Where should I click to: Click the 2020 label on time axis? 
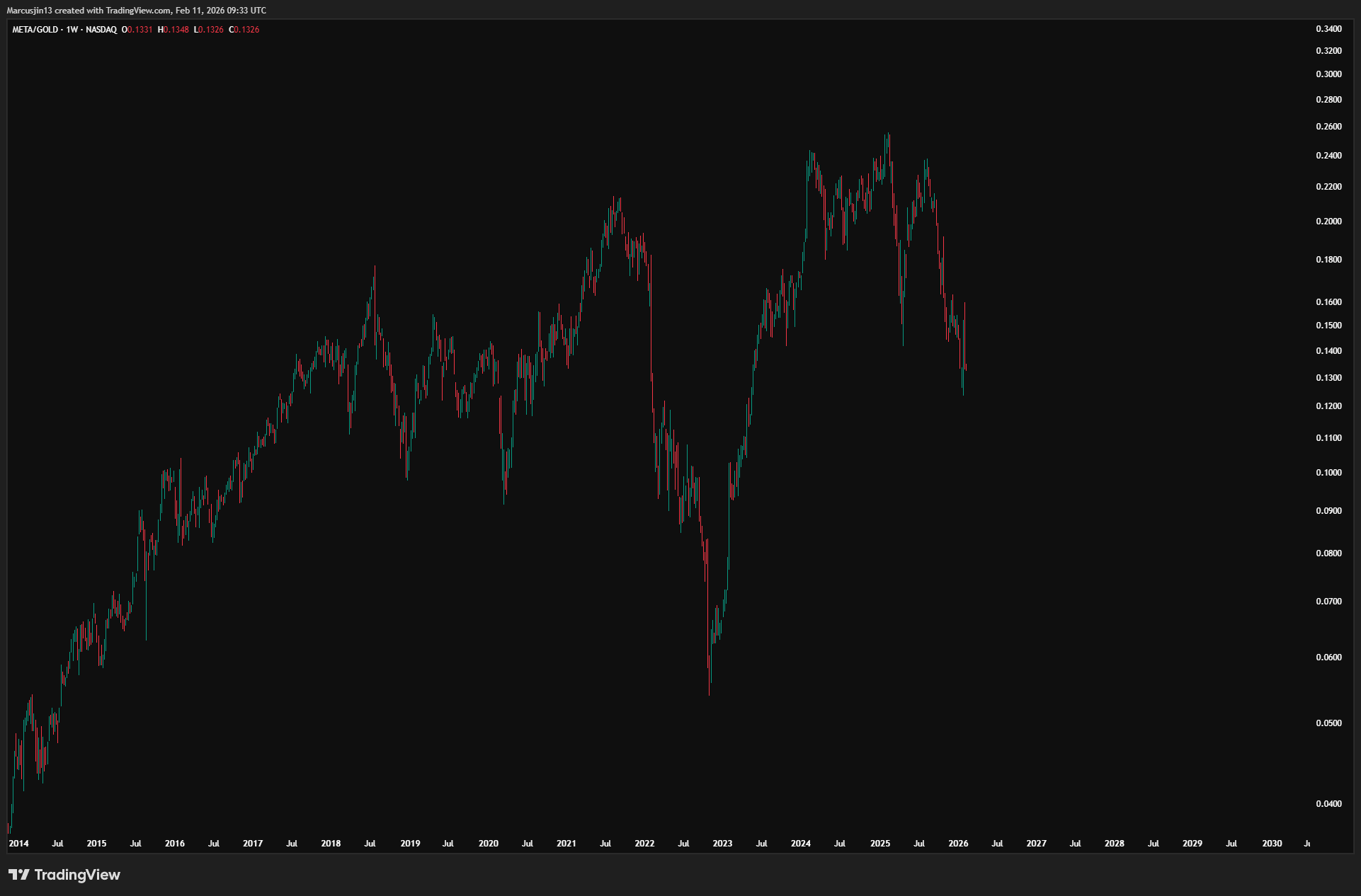click(488, 844)
